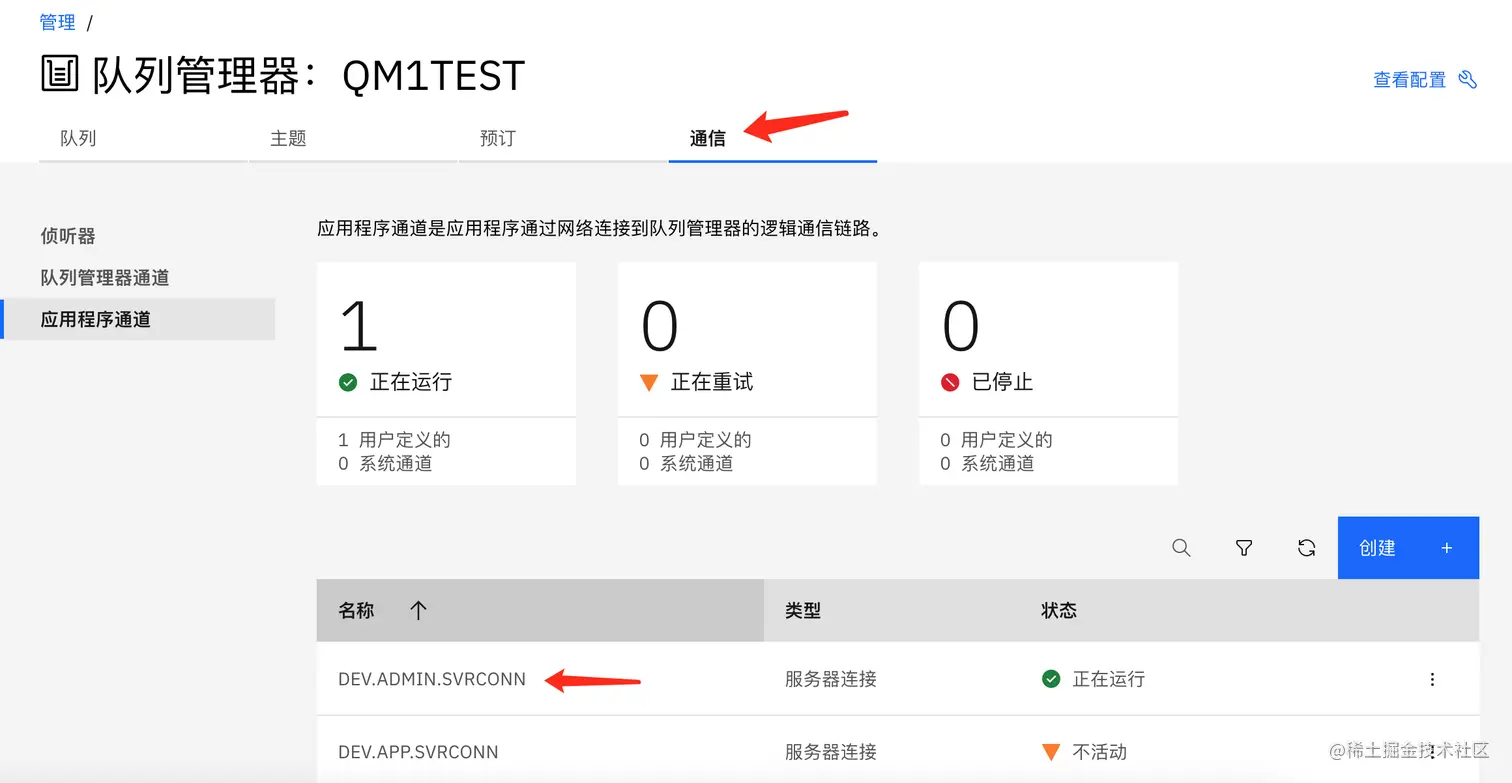The width and height of the screenshot is (1512, 783).
Task: Click the wrench icon beside 查看配置
Action: click(x=1468, y=80)
